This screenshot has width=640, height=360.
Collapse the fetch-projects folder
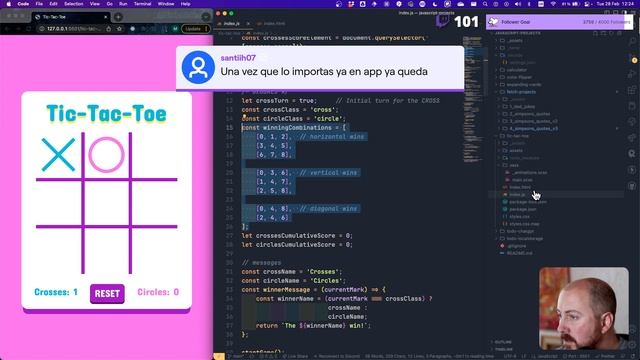pyautogui.click(x=521, y=92)
